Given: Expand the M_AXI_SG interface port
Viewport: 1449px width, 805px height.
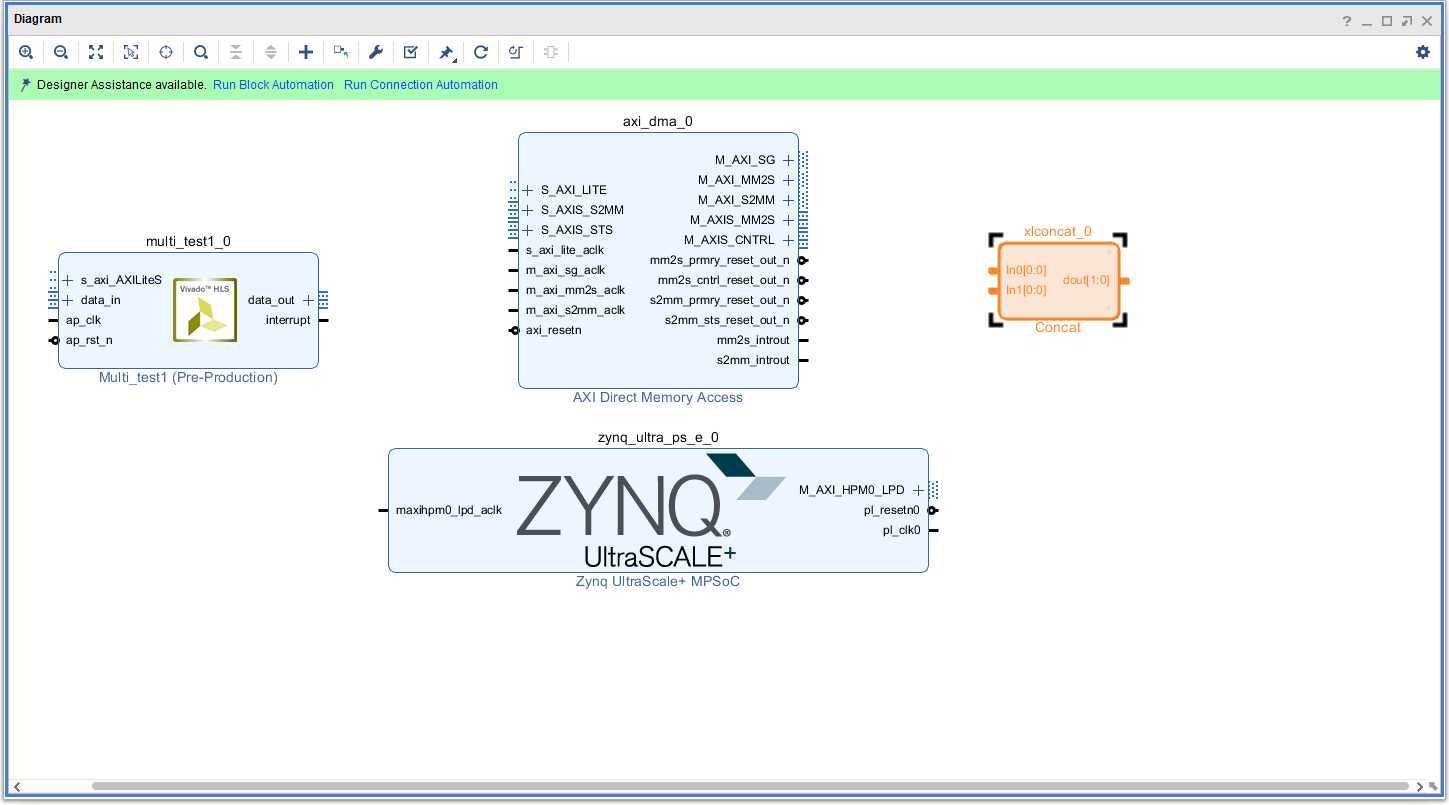Looking at the screenshot, I should 788,160.
